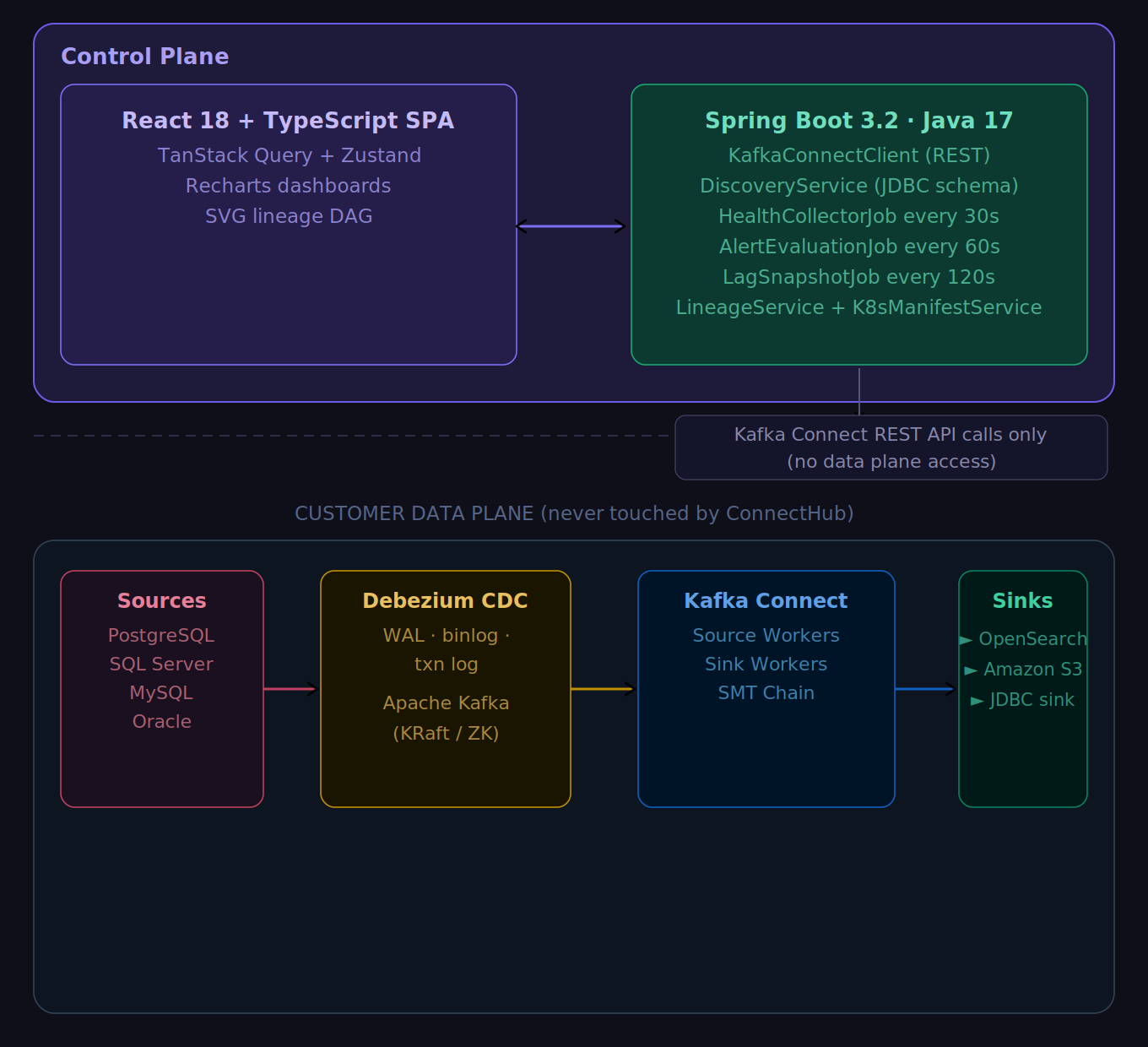Click the "Kafka Connect REST API calls only" note
This screenshot has height=1047, width=1148.
891,435
